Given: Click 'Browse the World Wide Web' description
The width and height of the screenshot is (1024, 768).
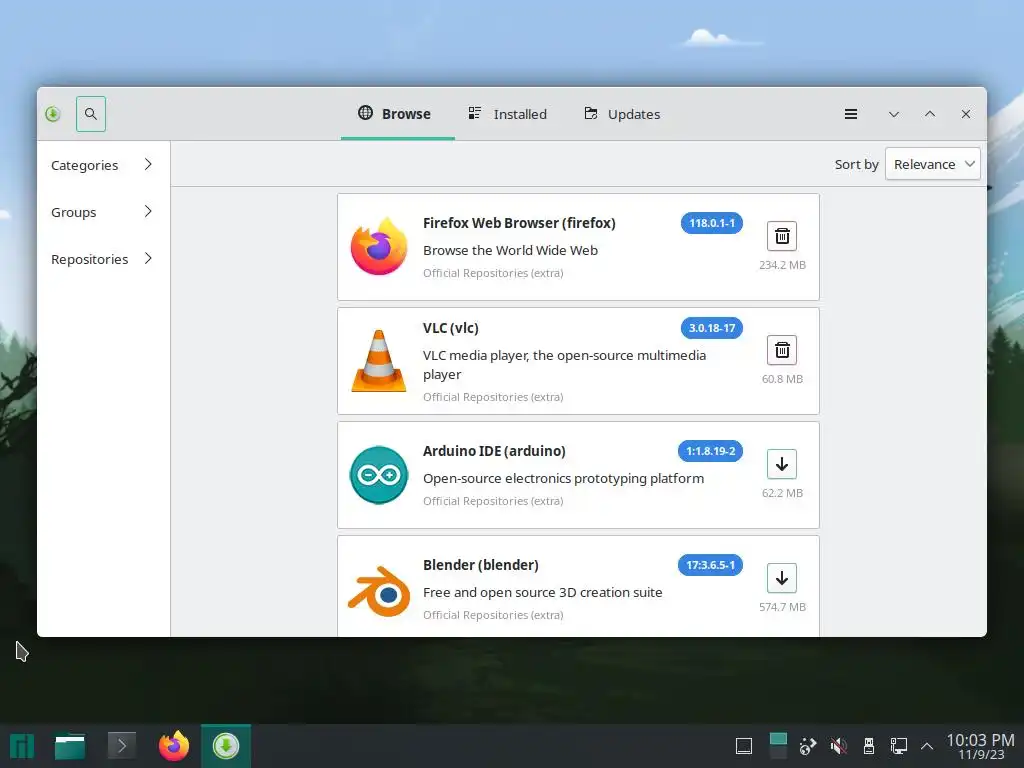Looking at the screenshot, I should click(510, 250).
